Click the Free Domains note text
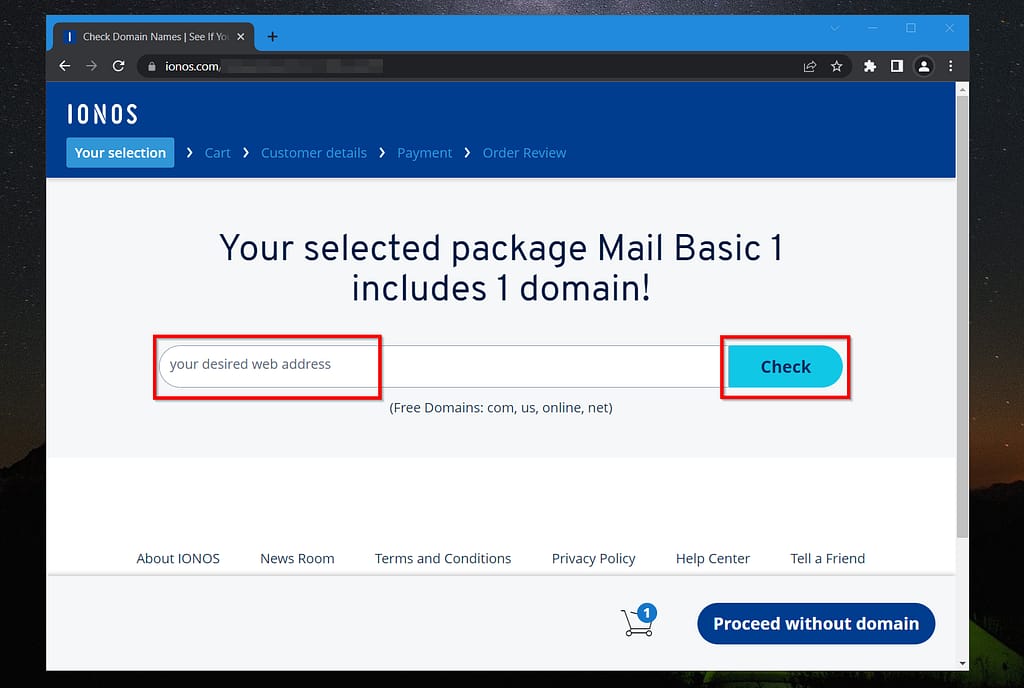 [501, 408]
